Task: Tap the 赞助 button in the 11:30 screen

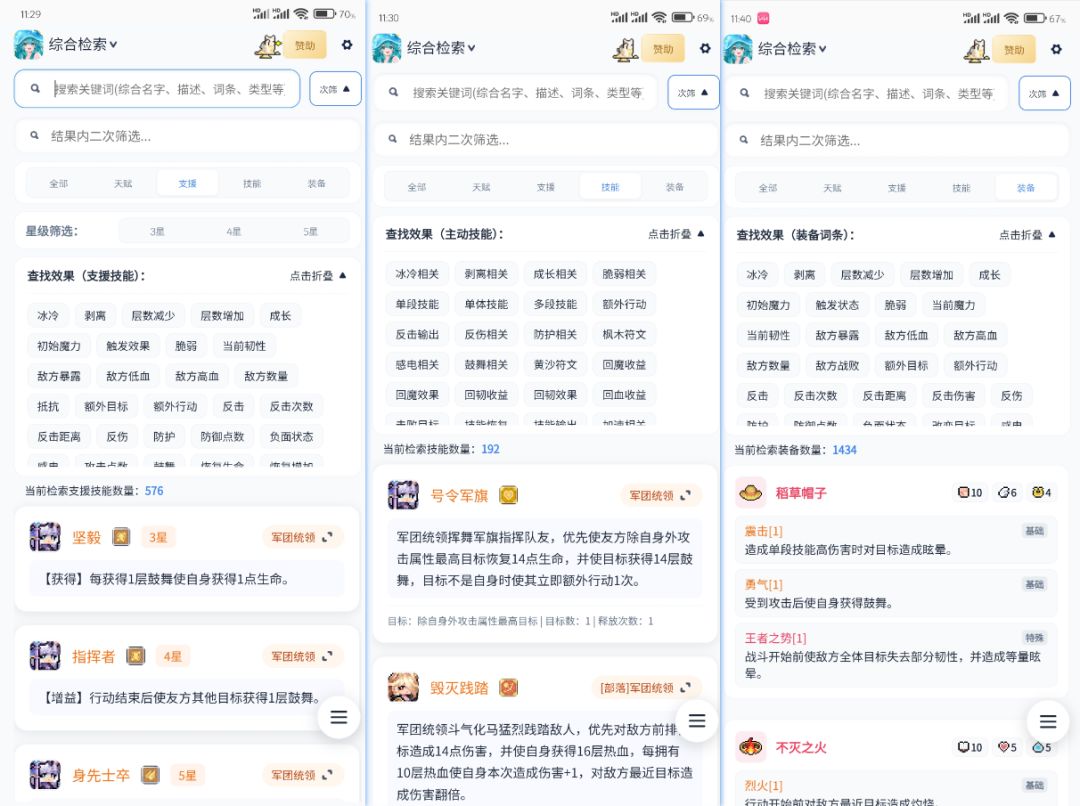Action: click(663, 49)
